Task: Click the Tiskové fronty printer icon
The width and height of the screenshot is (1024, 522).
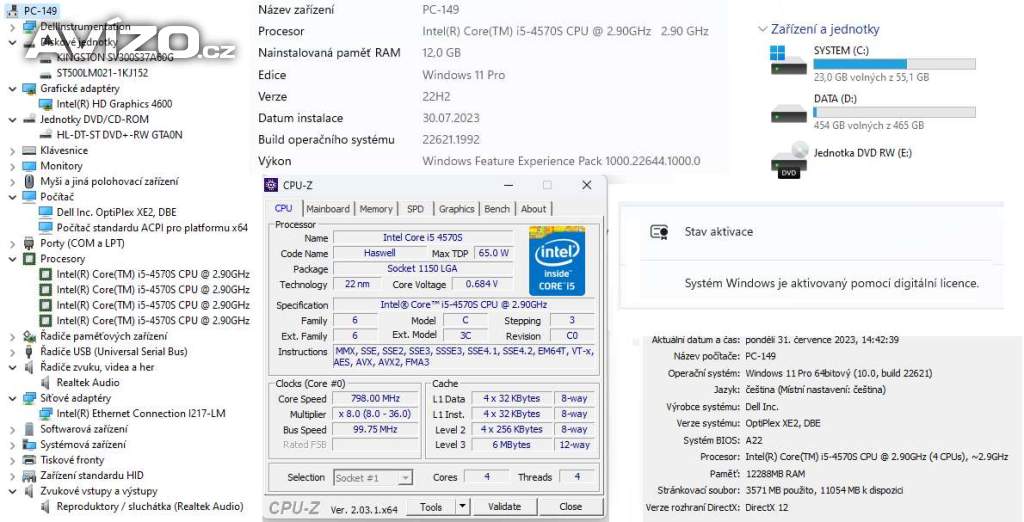Action: [29, 460]
